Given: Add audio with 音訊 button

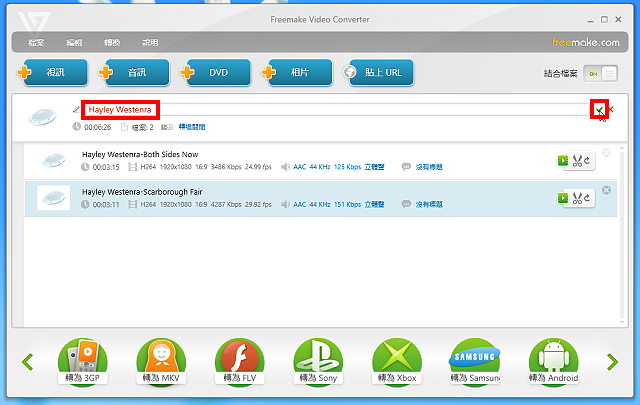Looking at the screenshot, I should click(135, 73).
